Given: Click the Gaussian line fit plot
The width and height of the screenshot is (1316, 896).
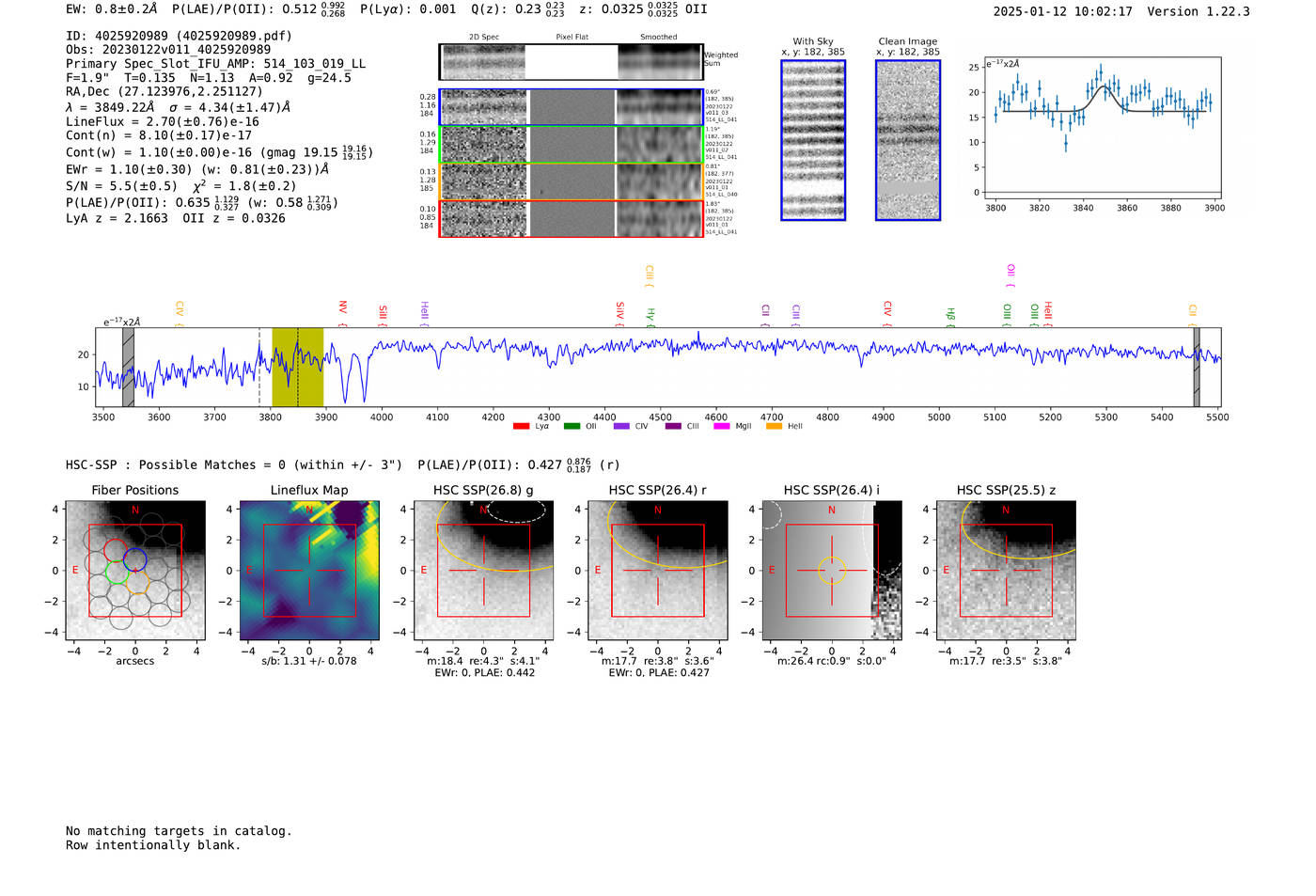Looking at the screenshot, I should pos(1103,128).
